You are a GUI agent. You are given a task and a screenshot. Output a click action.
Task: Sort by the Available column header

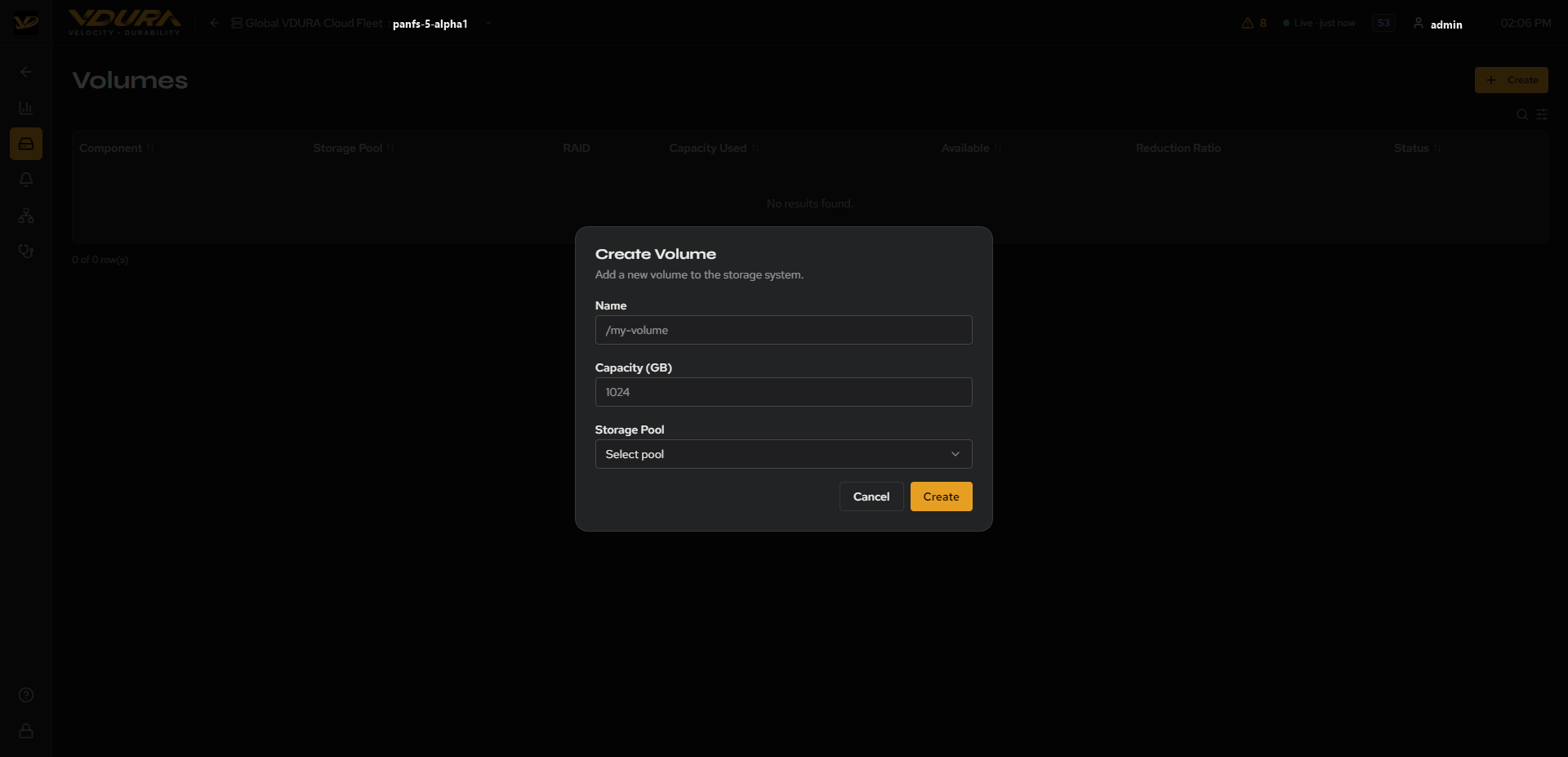pos(971,148)
